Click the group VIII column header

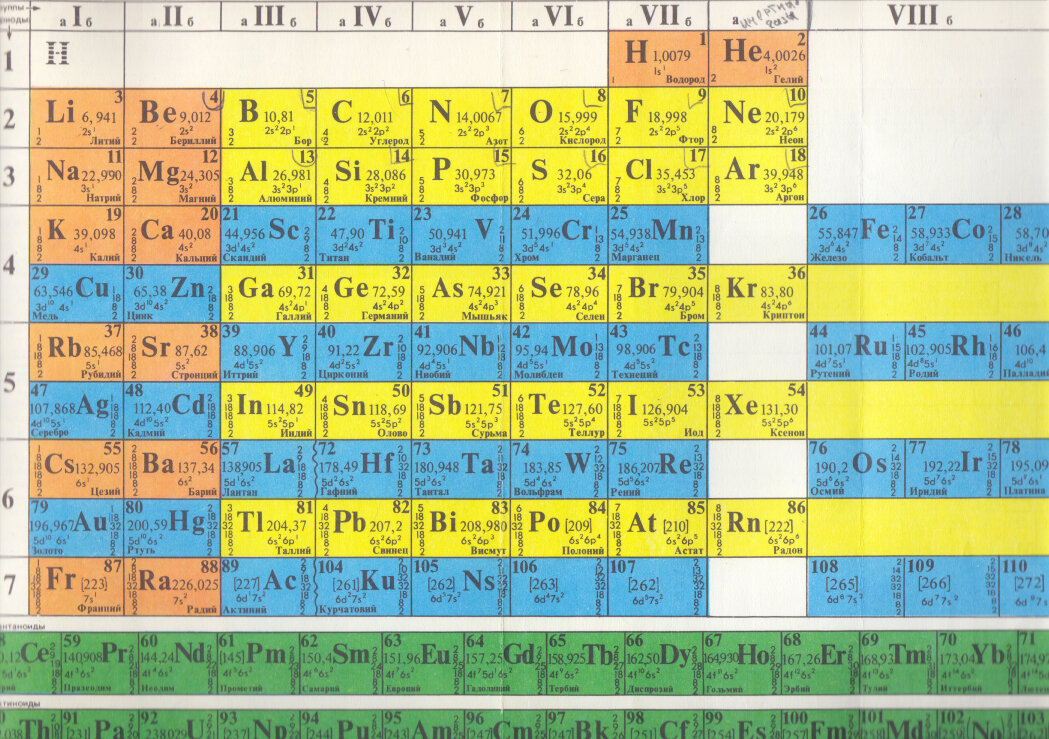[x=929, y=16]
